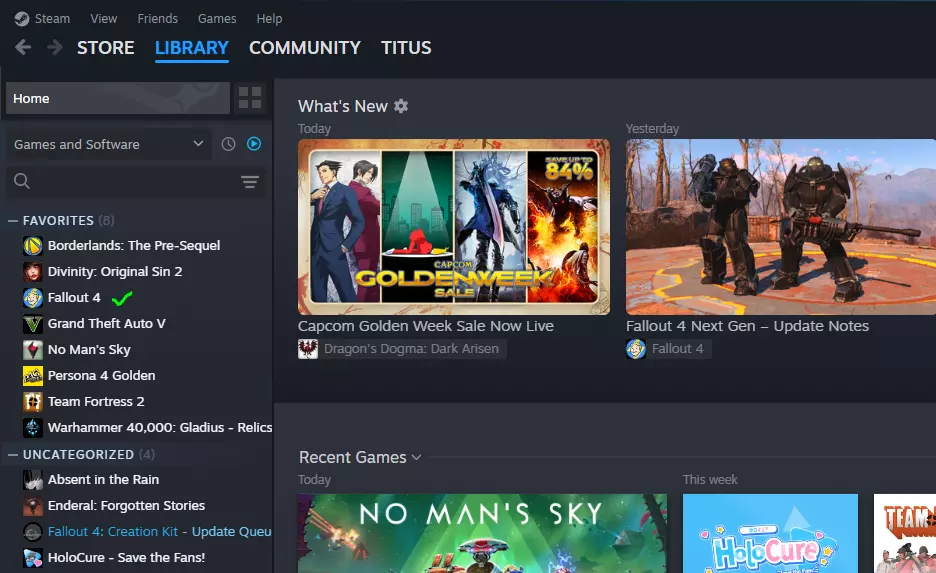Viewport: 936px width, 573px height.
Task: Select Divinity: Original Sin 2
Action: (x=115, y=272)
